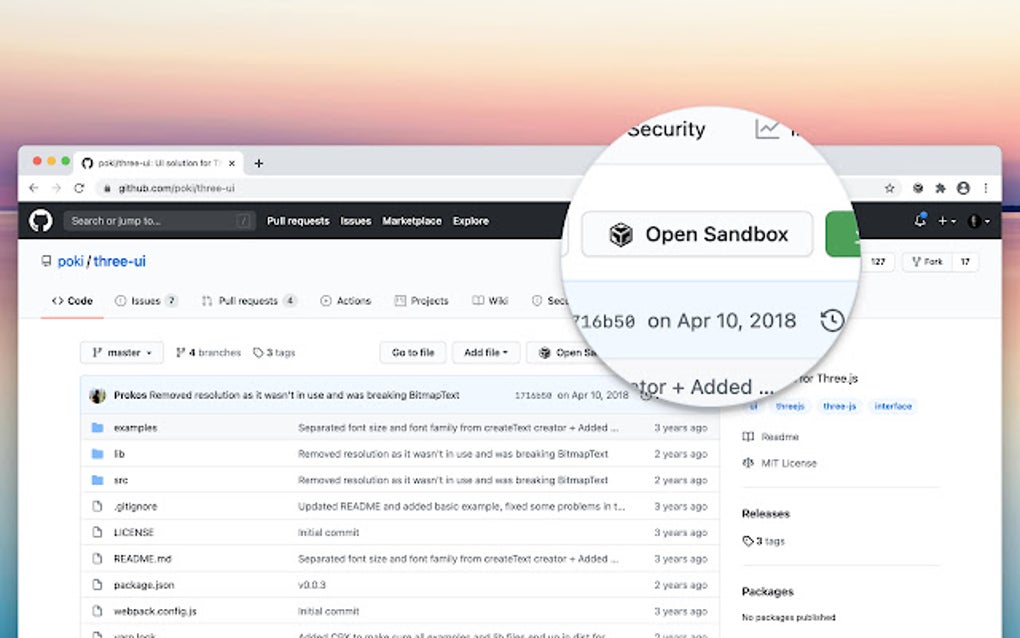Open Chrome three-dot menu
This screenshot has width=1020, height=638.
click(986, 188)
